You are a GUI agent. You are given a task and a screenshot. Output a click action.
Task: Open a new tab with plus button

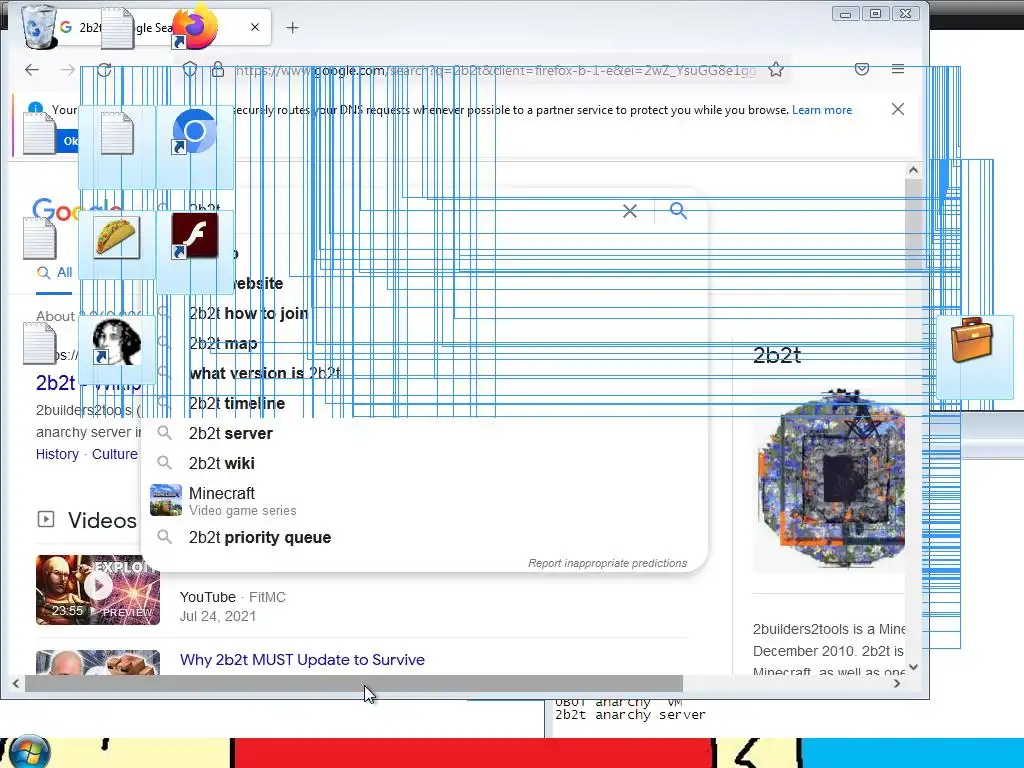(x=293, y=27)
